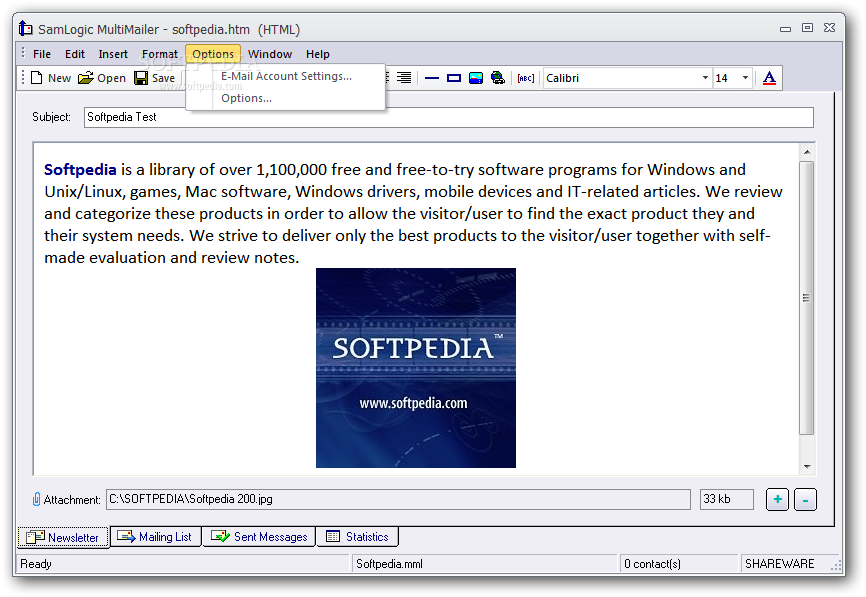Open the Insert menu
Viewport: 866px width, 597px height.
coord(113,54)
